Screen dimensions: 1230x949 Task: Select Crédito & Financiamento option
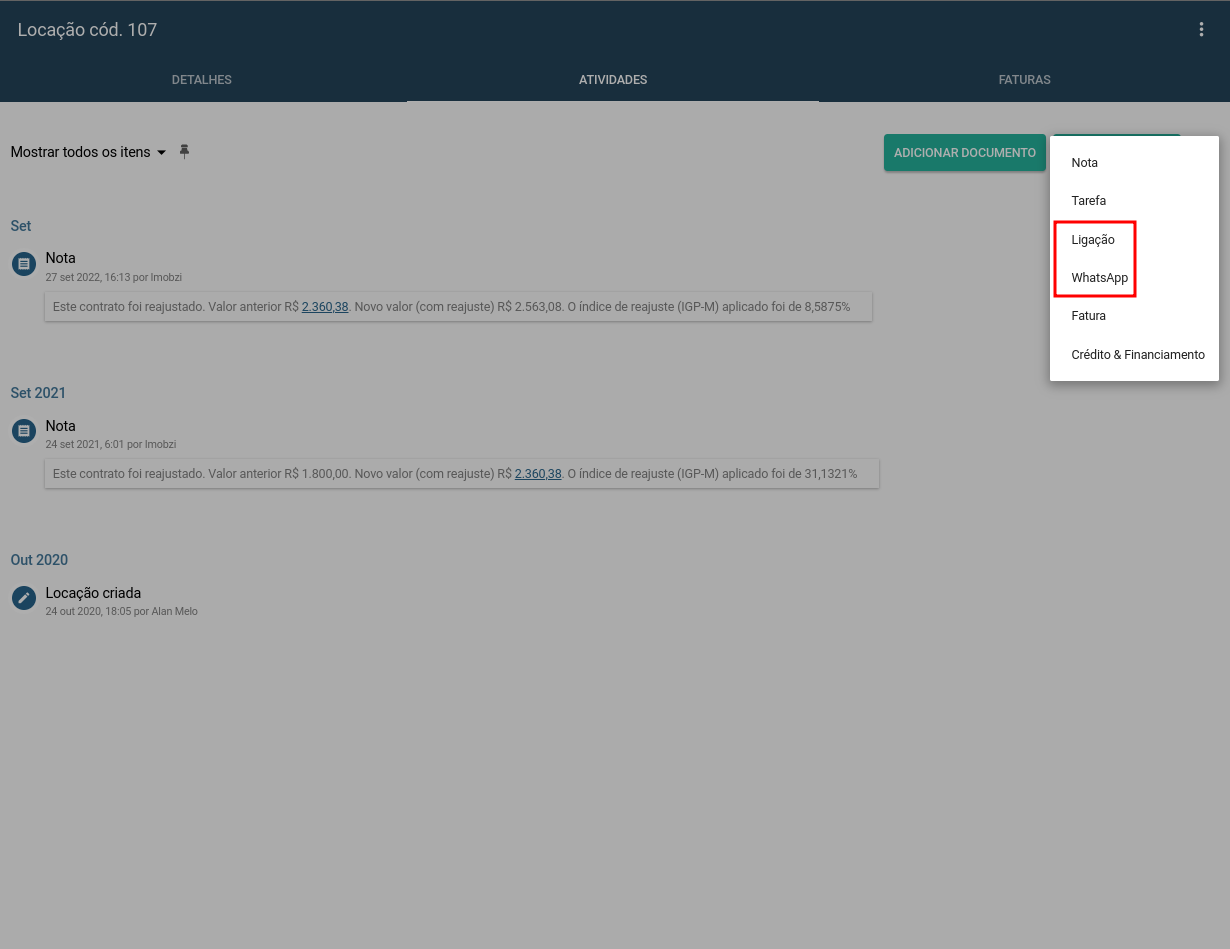coord(1134,355)
